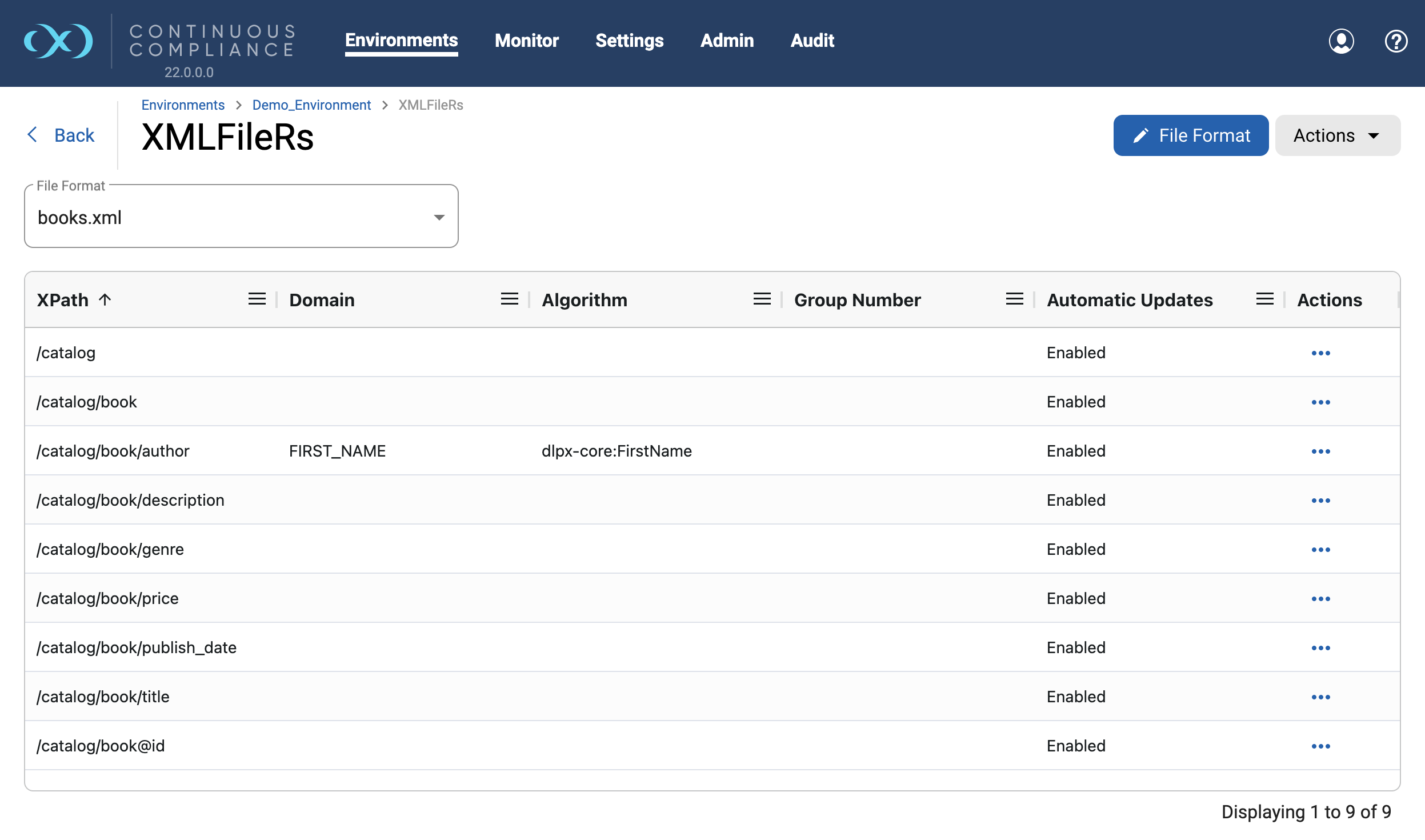Open the user profile icon
The width and height of the screenshot is (1425, 840).
coord(1341,41)
